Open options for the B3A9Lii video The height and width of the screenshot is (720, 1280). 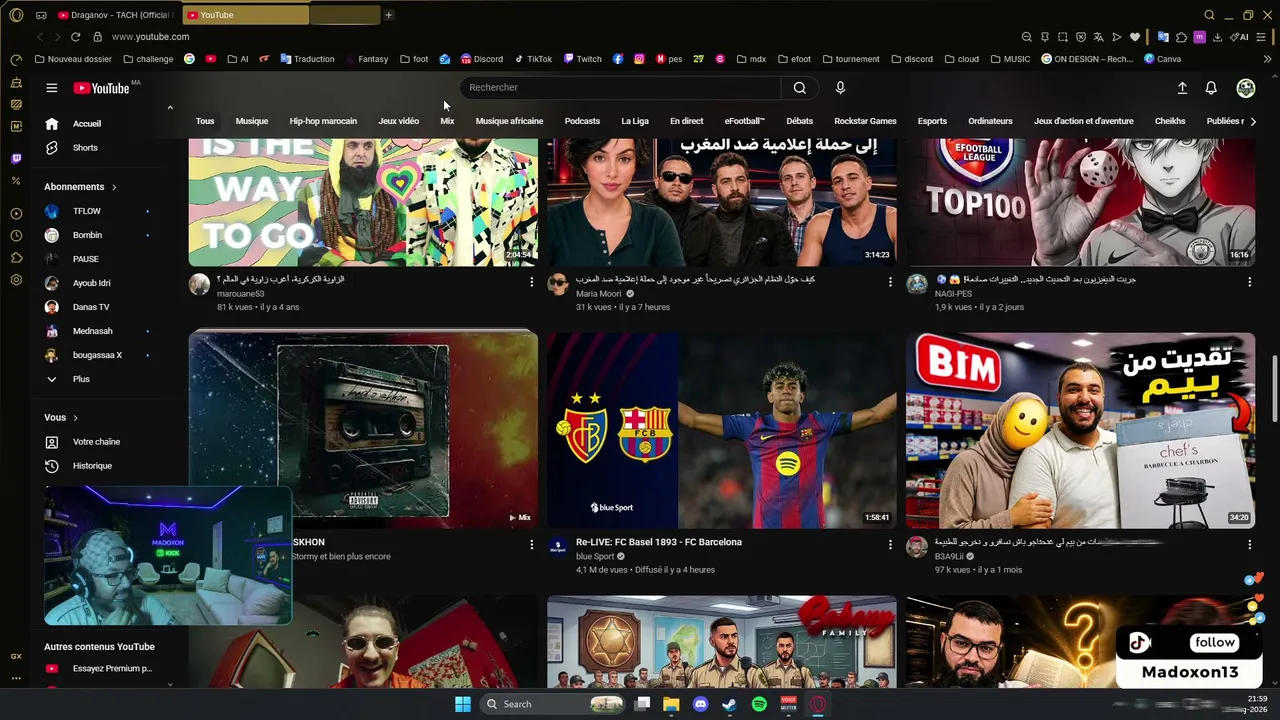tap(1249, 545)
